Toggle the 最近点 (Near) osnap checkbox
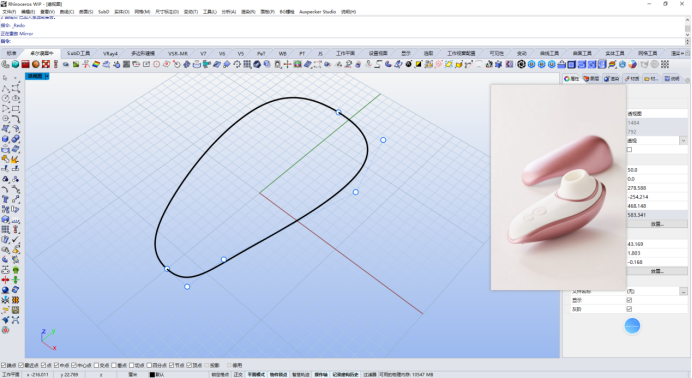692x378 pixels. pyautogui.click(x=21, y=365)
